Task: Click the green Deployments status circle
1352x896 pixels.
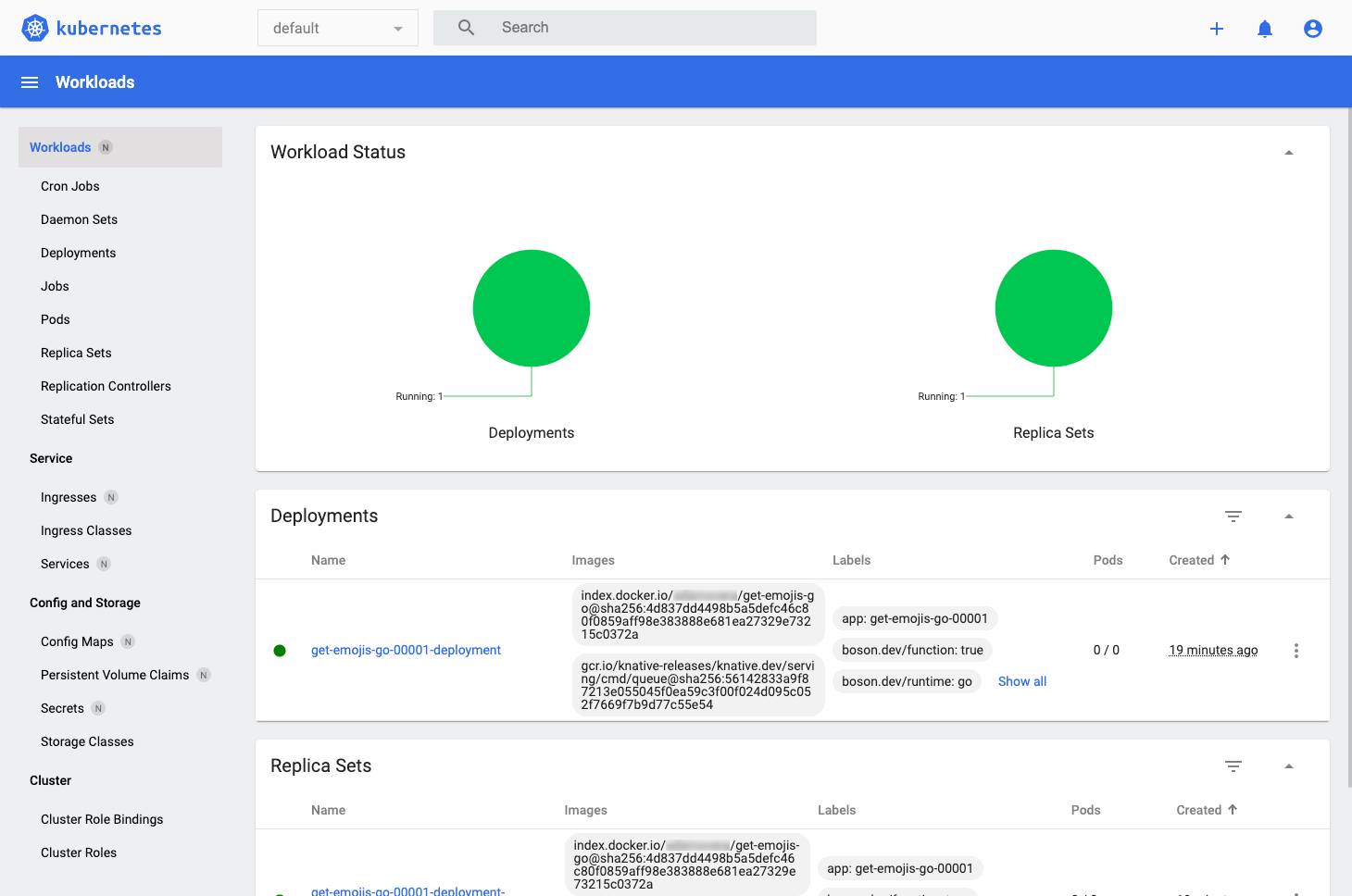Action: (531, 307)
